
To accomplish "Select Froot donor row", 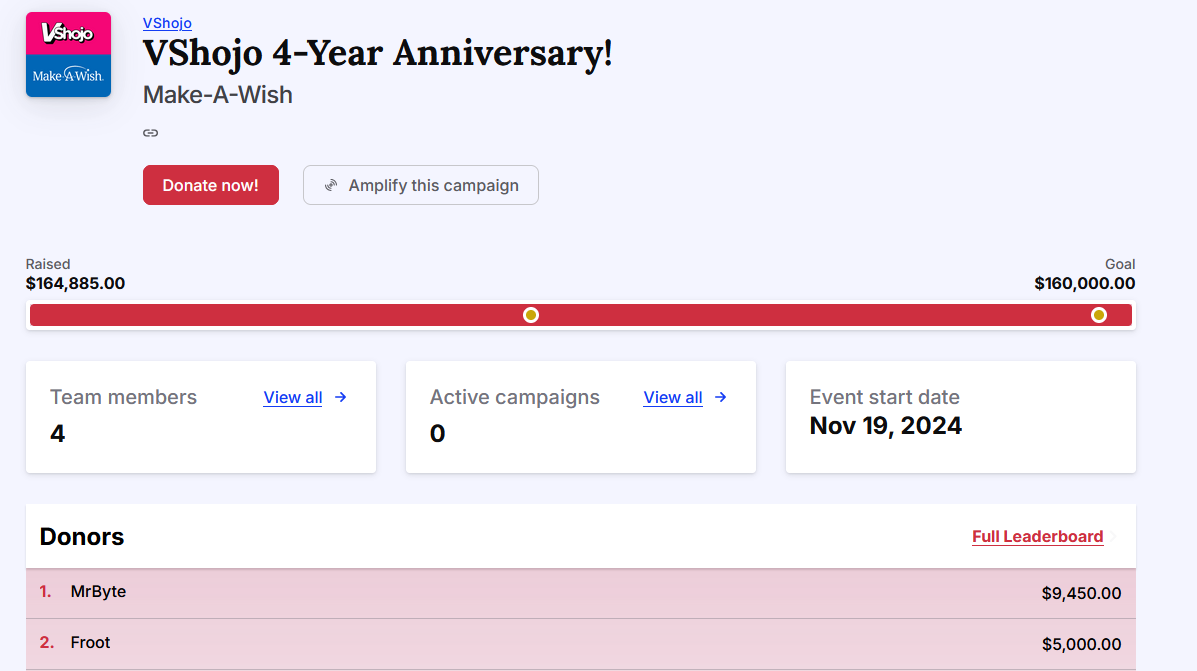I will (580, 644).
